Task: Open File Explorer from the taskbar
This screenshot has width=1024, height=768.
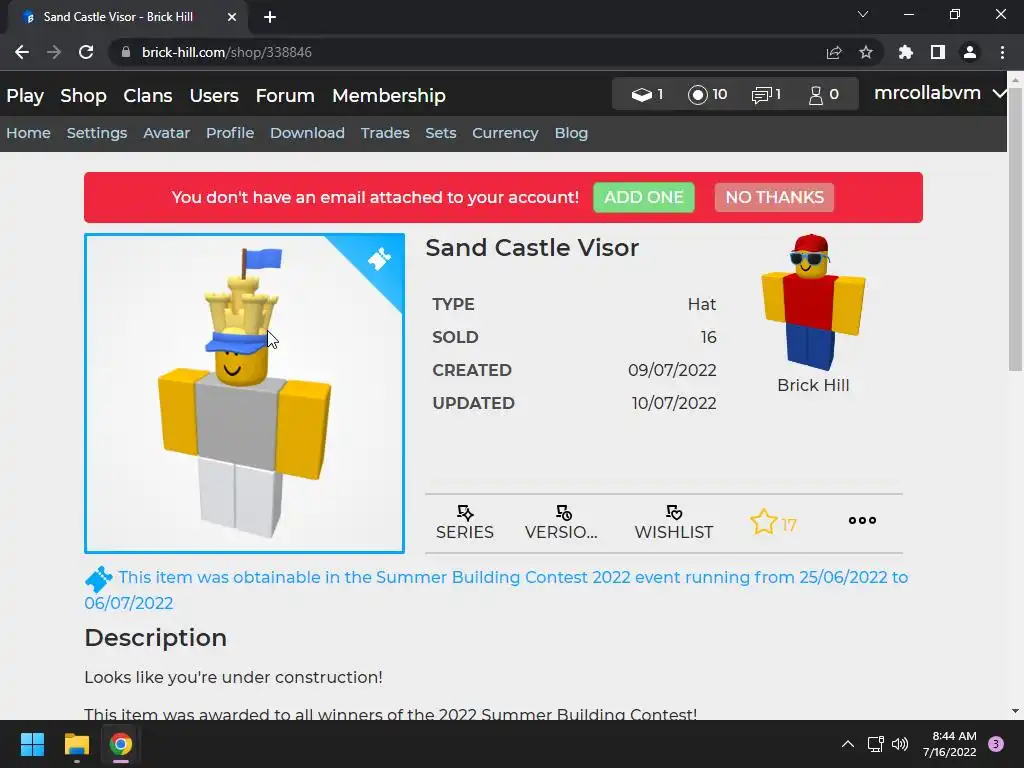Action: (76, 744)
